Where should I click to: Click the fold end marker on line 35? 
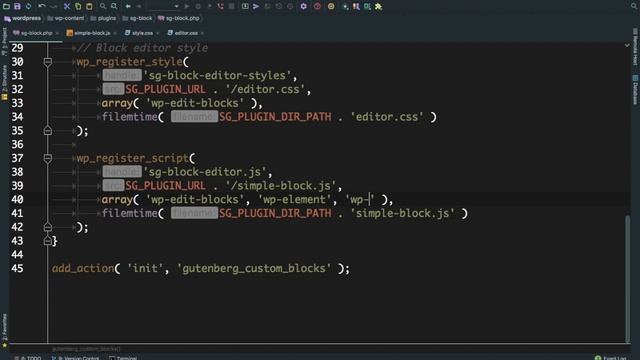click(x=48, y=131)
